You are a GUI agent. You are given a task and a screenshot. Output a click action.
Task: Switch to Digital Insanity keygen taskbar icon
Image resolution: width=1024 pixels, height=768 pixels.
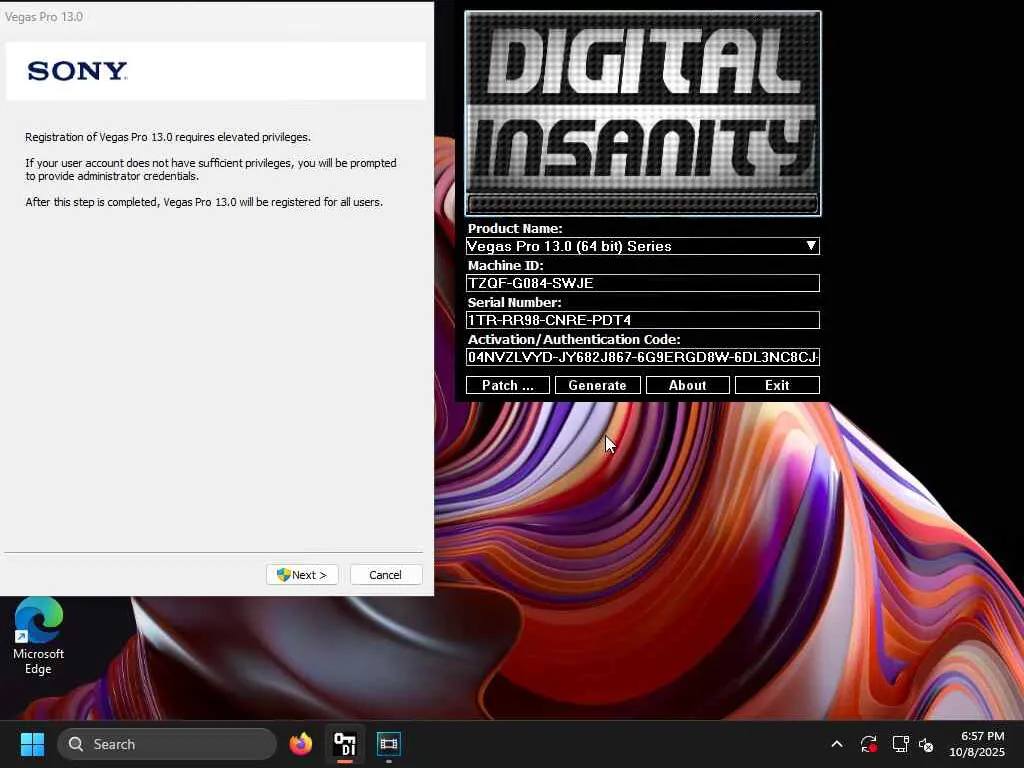[x=345, y=744]
